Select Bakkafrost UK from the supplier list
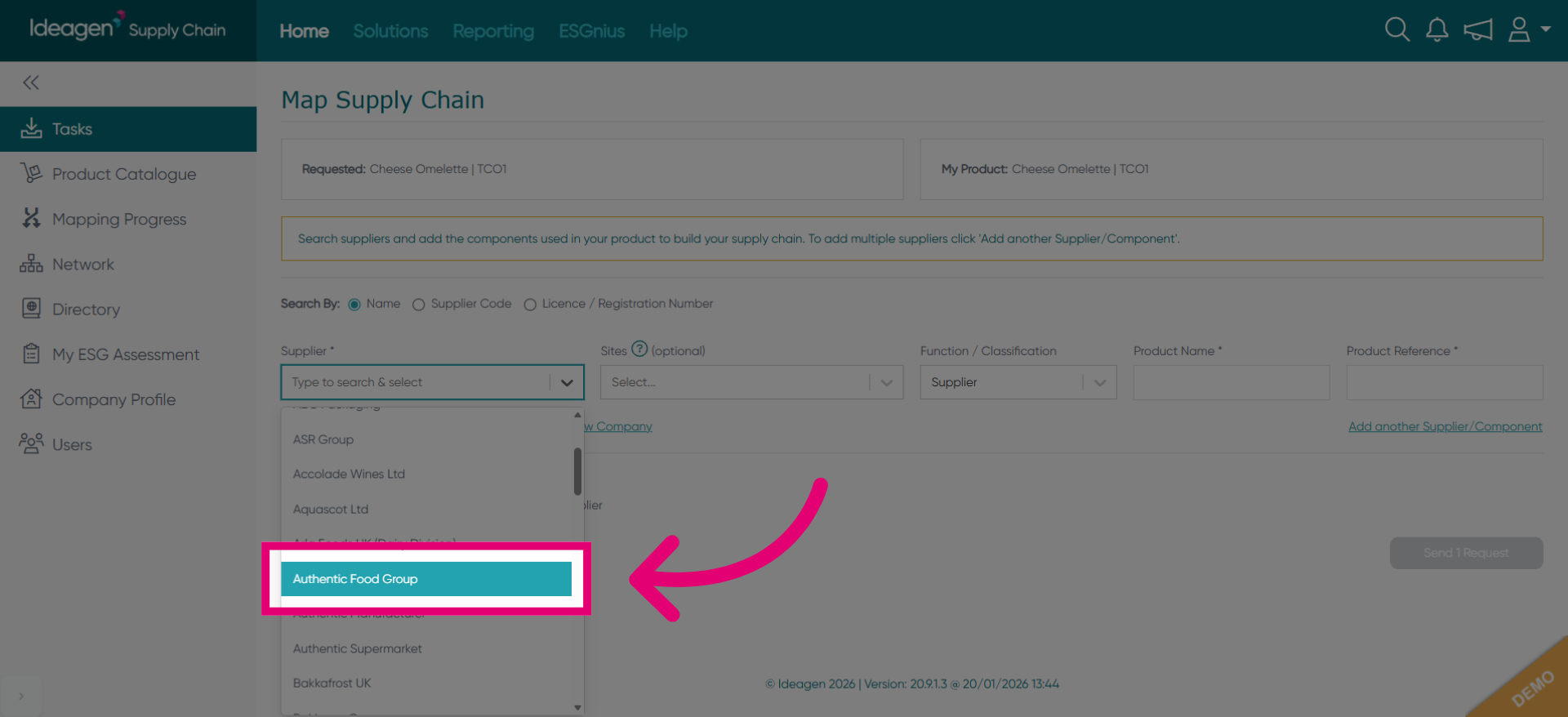Viewport: 1568px width, 717px height. 427,683
